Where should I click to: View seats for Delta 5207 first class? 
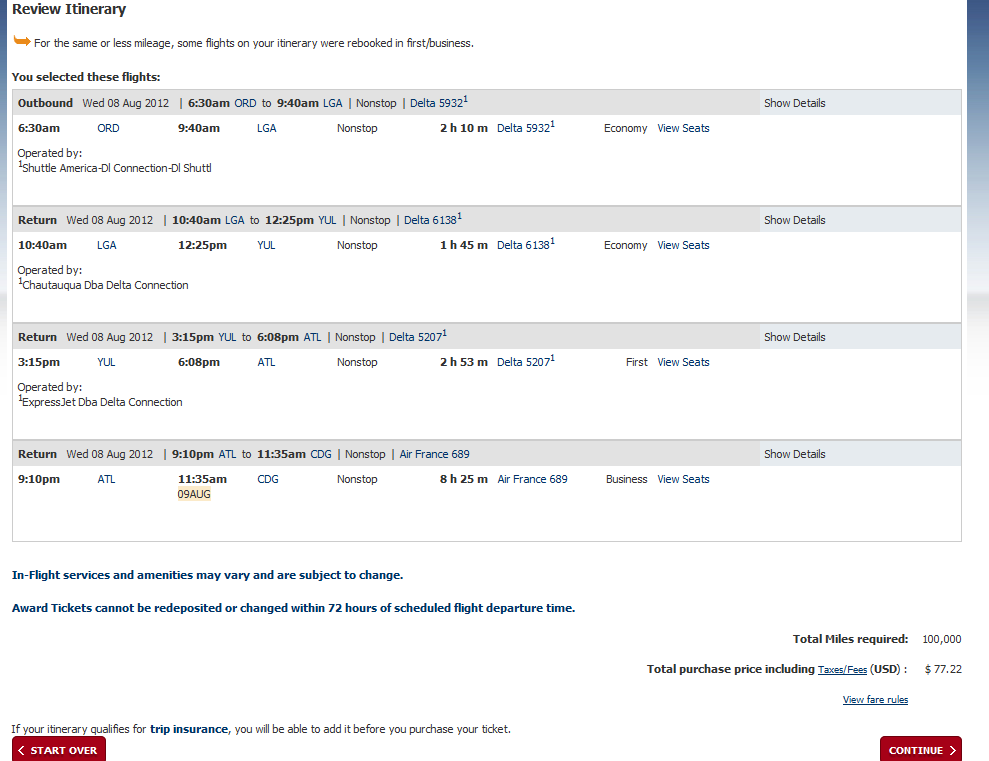click(x=683, y=362)
